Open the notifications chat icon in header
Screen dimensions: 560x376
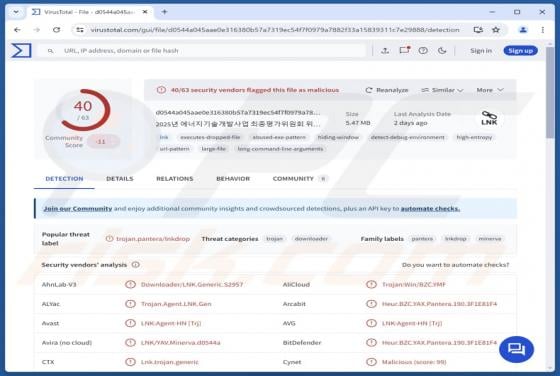404,50
